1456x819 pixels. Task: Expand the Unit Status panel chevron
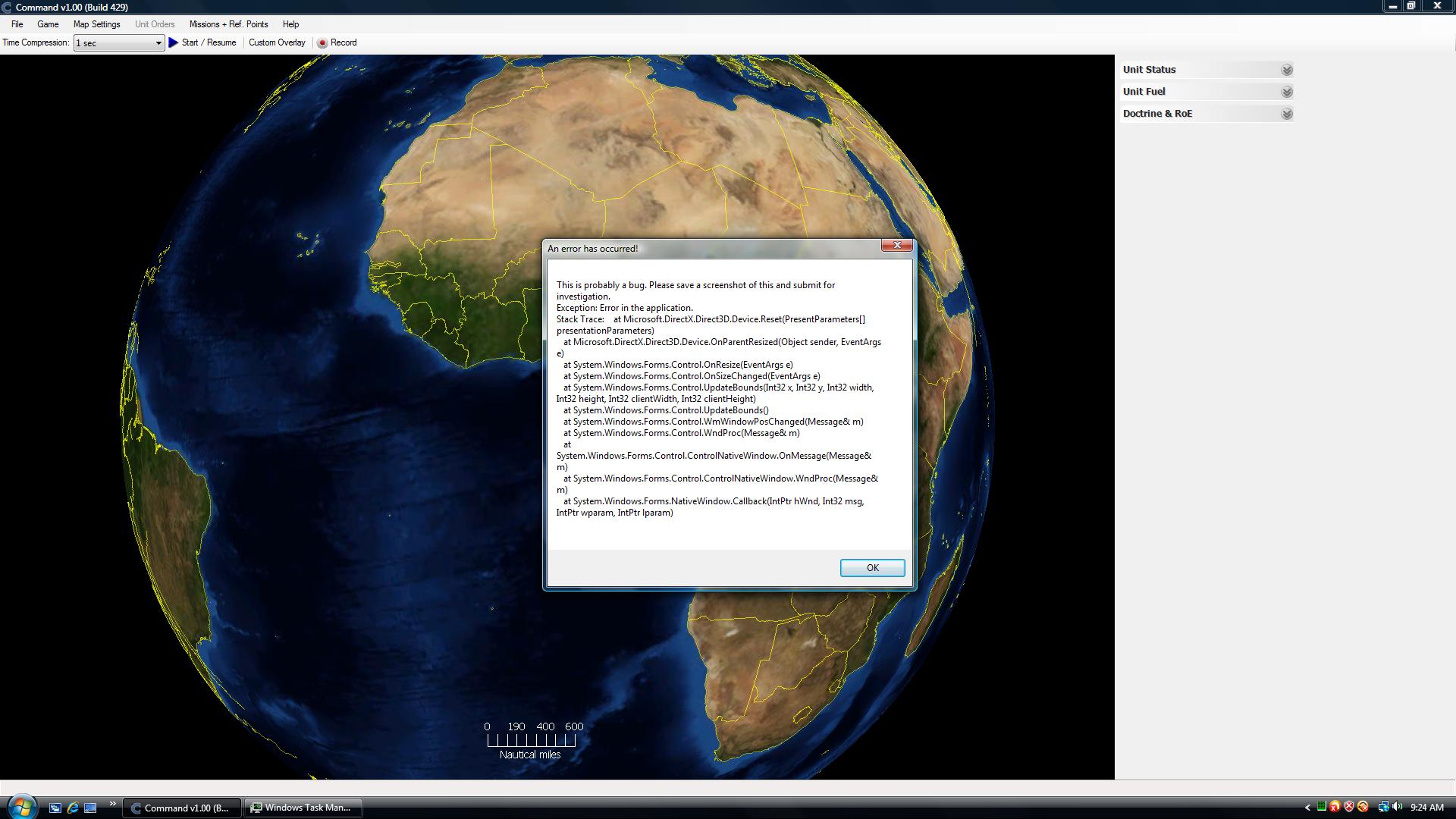(1287, 70)
